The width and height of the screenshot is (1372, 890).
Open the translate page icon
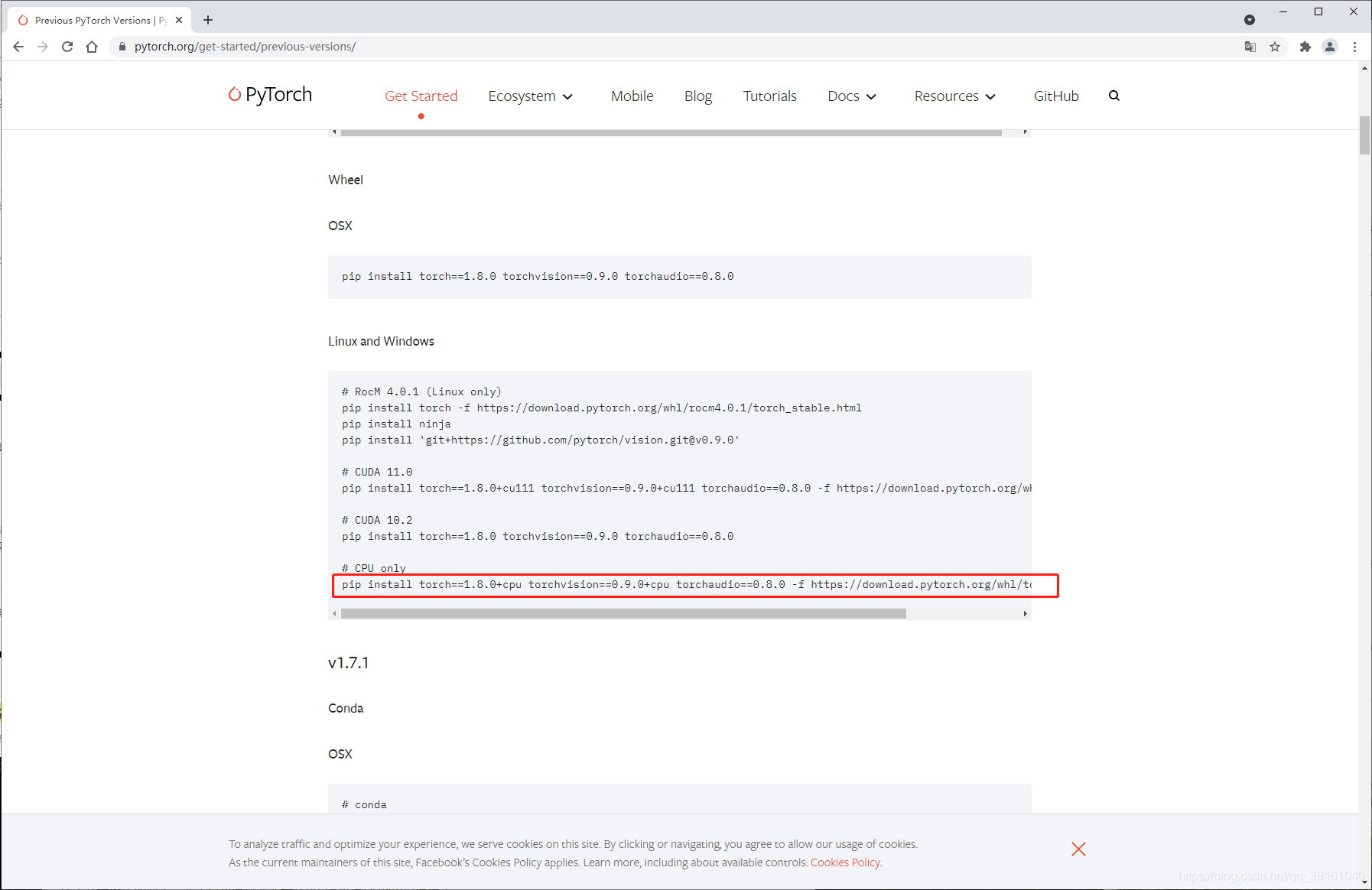coord(1250,47)
